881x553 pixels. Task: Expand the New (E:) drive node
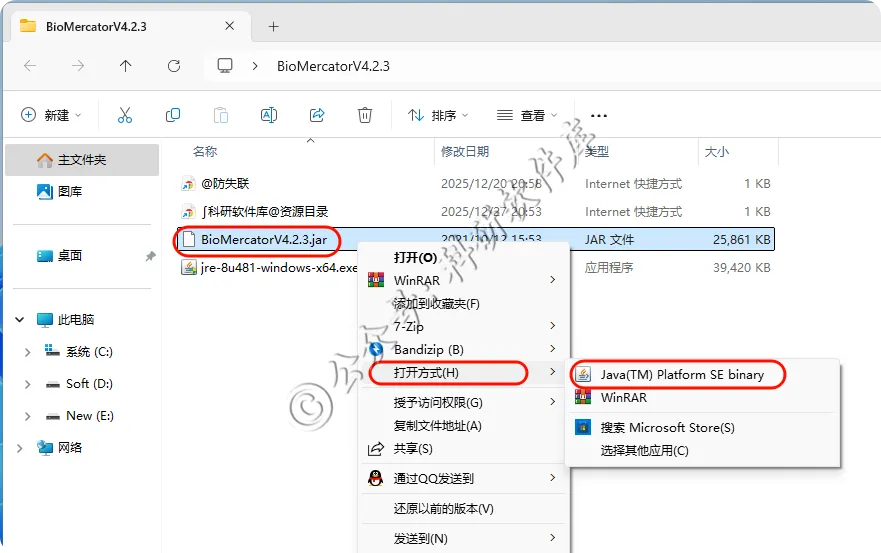coord(27,416)
